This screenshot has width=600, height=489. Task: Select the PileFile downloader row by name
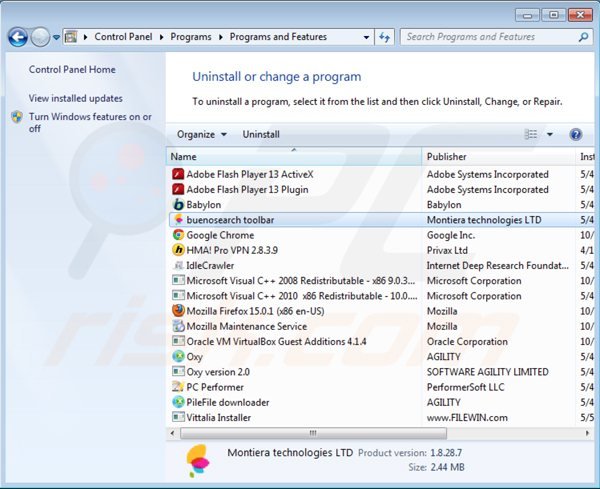[x=228, y=402]
